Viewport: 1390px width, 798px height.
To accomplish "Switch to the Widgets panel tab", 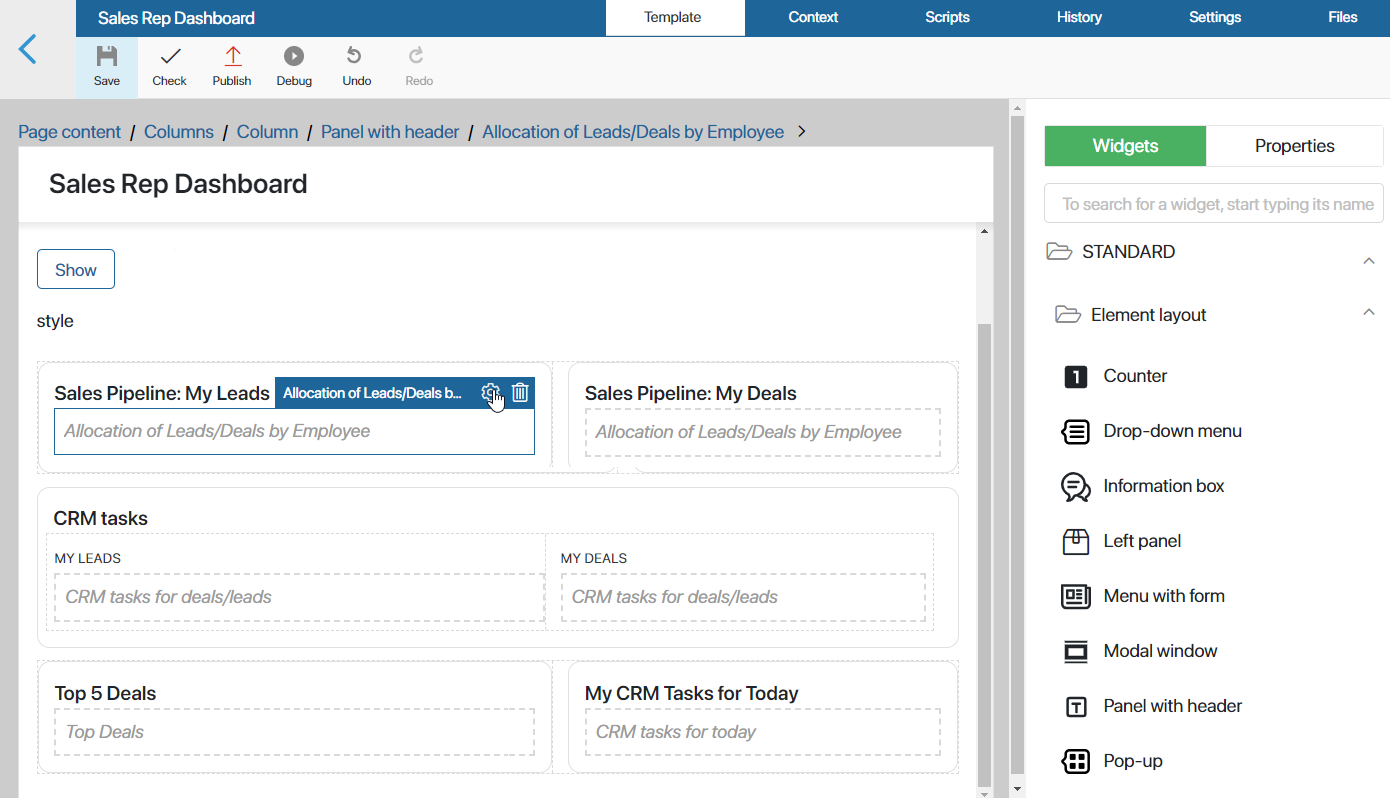I will point(1125,146).
